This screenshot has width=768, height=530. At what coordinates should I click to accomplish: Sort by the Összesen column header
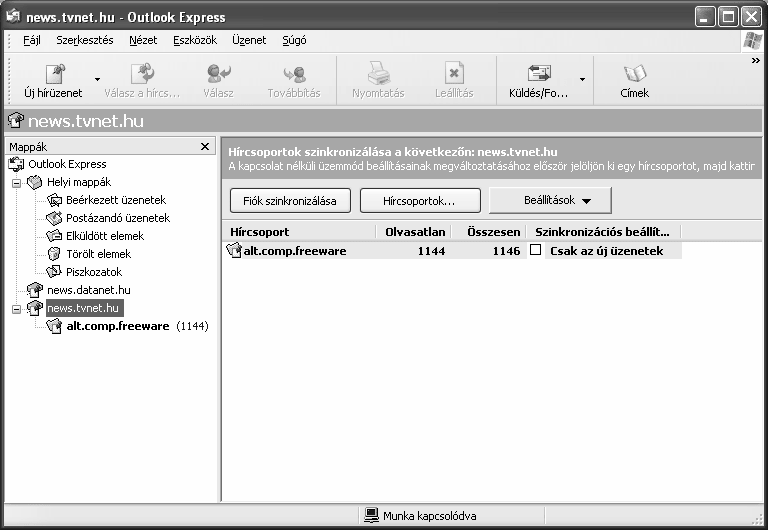488,232
